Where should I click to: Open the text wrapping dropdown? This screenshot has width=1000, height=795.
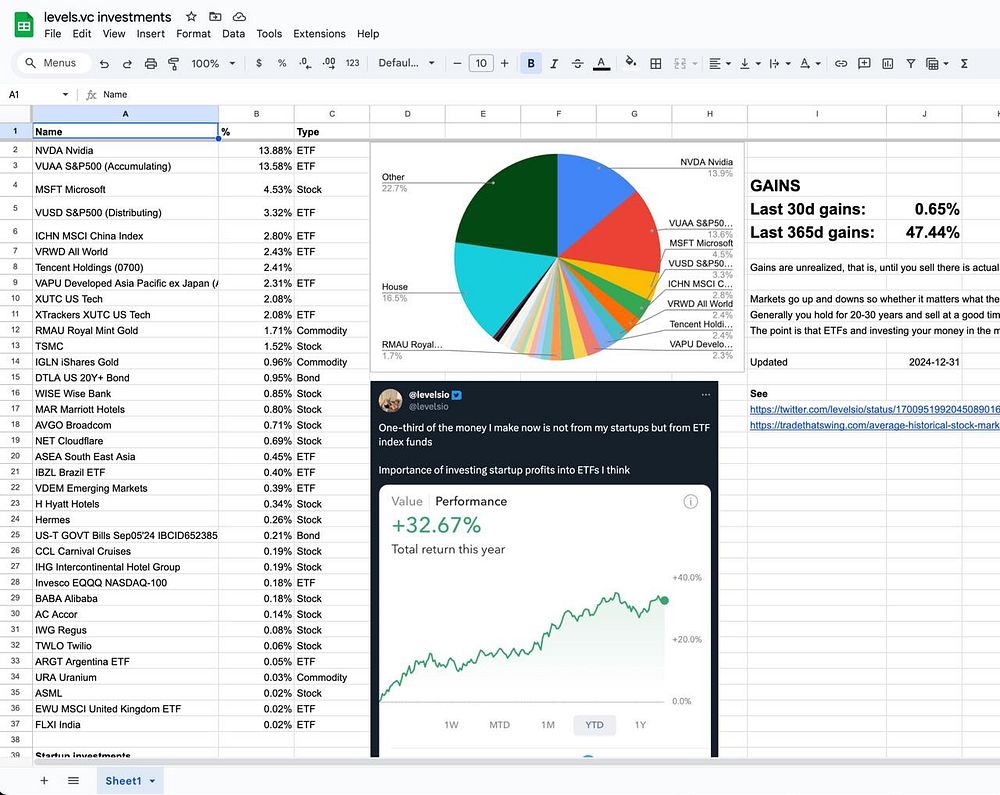click(779, 63)
